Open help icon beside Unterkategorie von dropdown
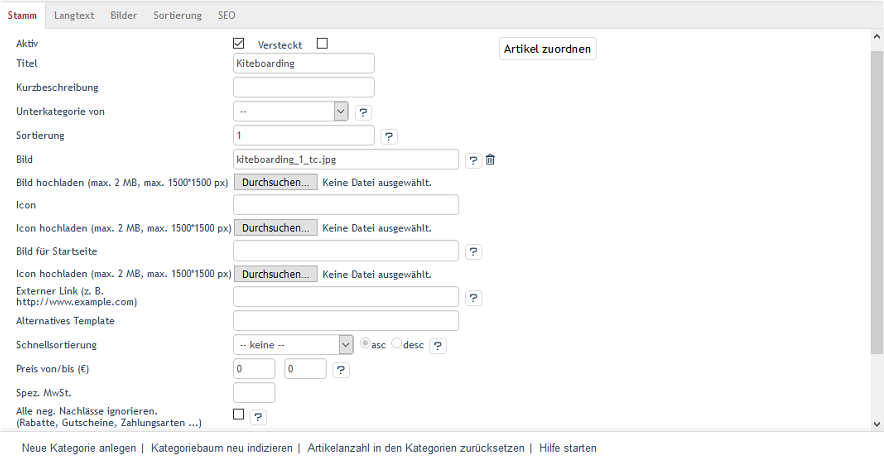Viewport: 884px width, 465px height. 363,112
